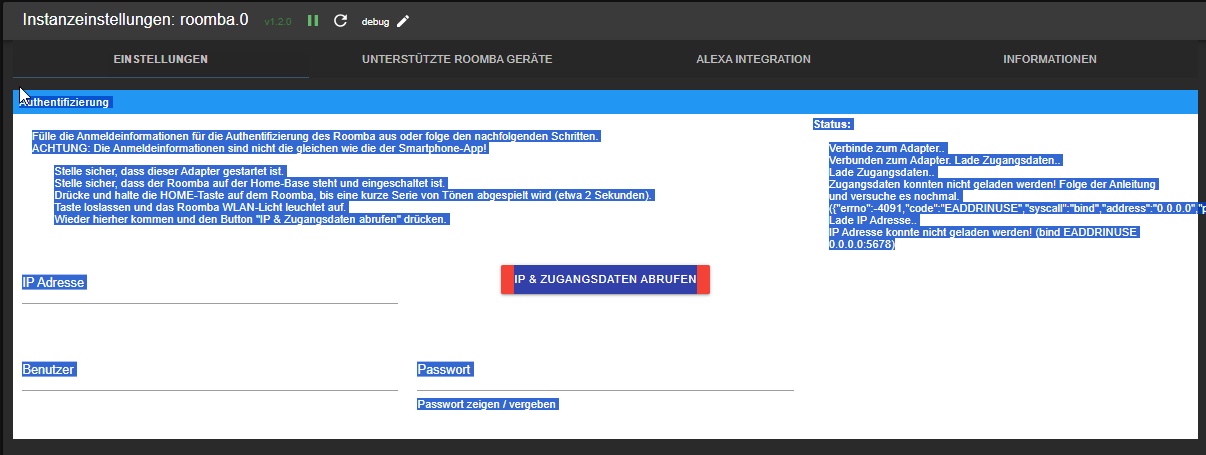
Task: Click 'IP Adresse konnte nicht geladen werden' message
Action: point(984,238)
